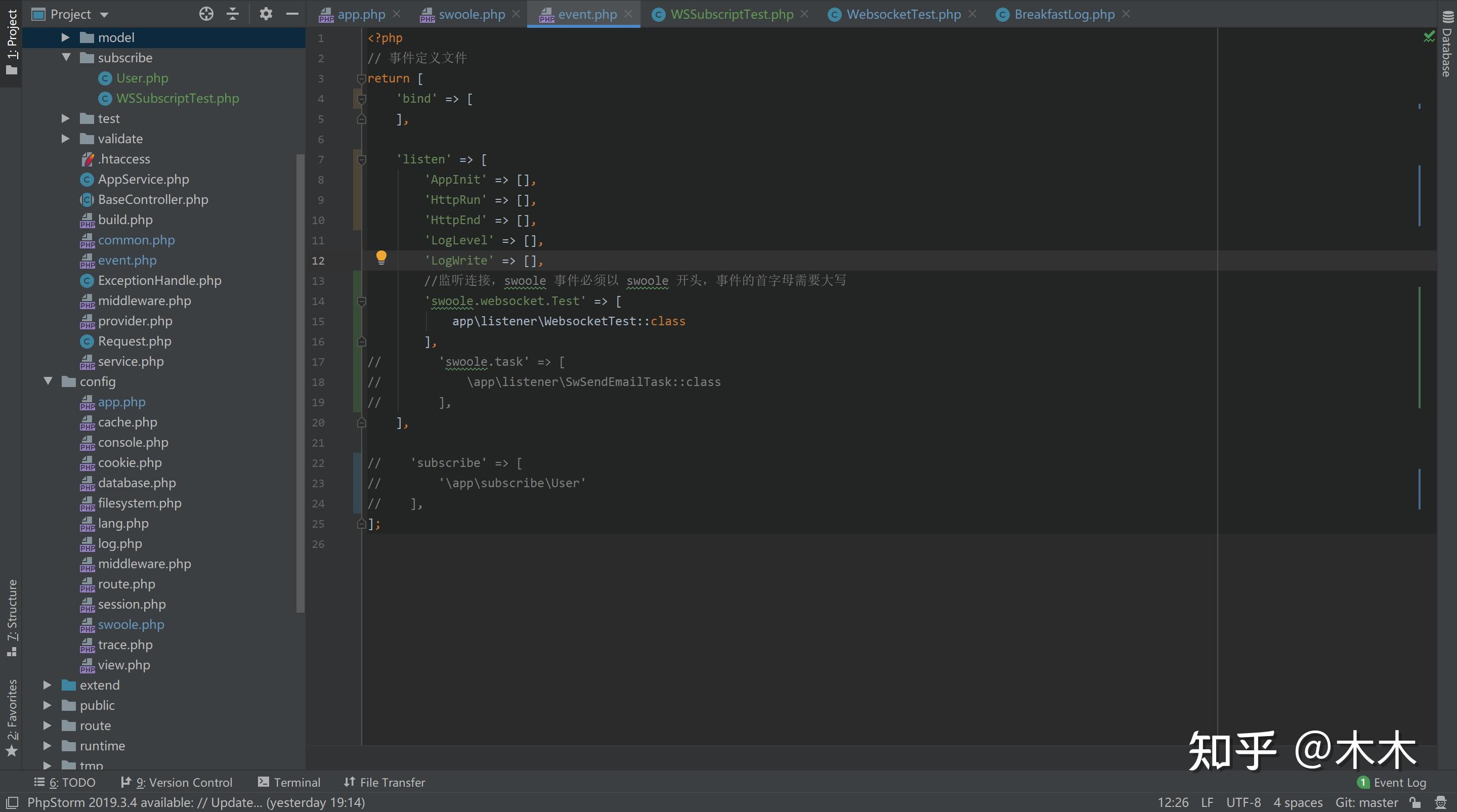Click the Project tree vertical scrollbar

(301, 384)
